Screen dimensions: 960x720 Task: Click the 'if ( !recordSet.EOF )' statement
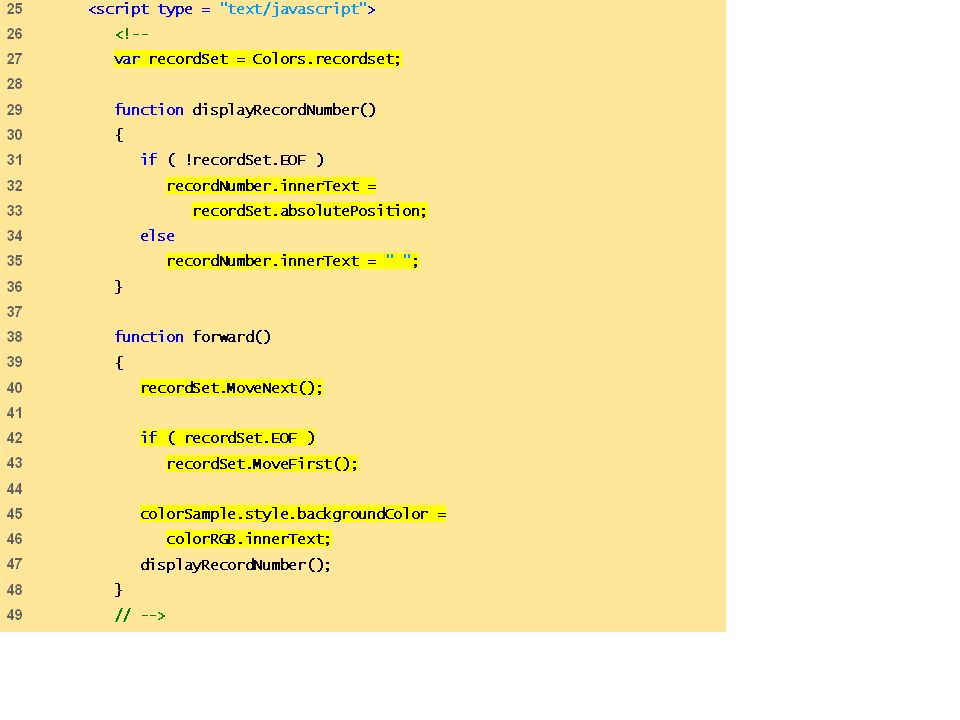pyautogui.click(x=232, y=160)
